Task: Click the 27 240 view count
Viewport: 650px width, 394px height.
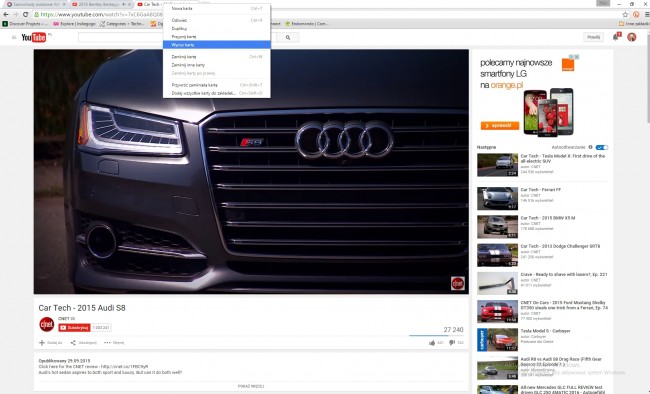Action: pyautogui.click(x=454, y=330)
